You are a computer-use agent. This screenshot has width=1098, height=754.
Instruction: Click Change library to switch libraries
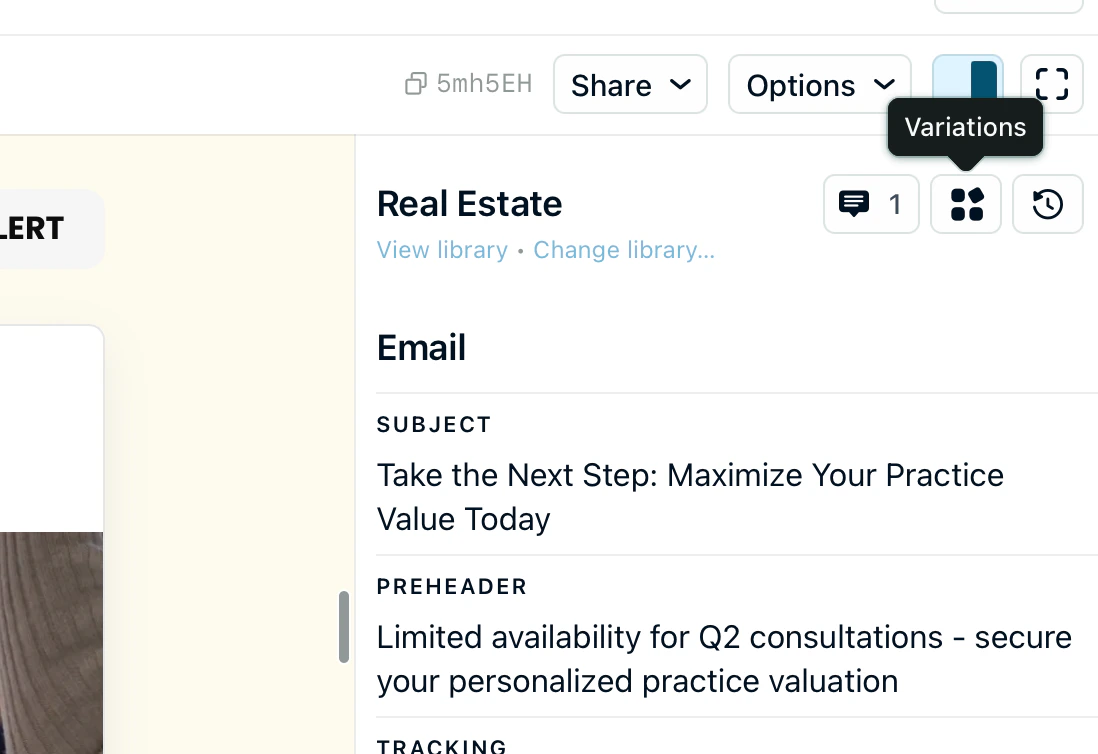pyautogui.click(x=623, y=250)
